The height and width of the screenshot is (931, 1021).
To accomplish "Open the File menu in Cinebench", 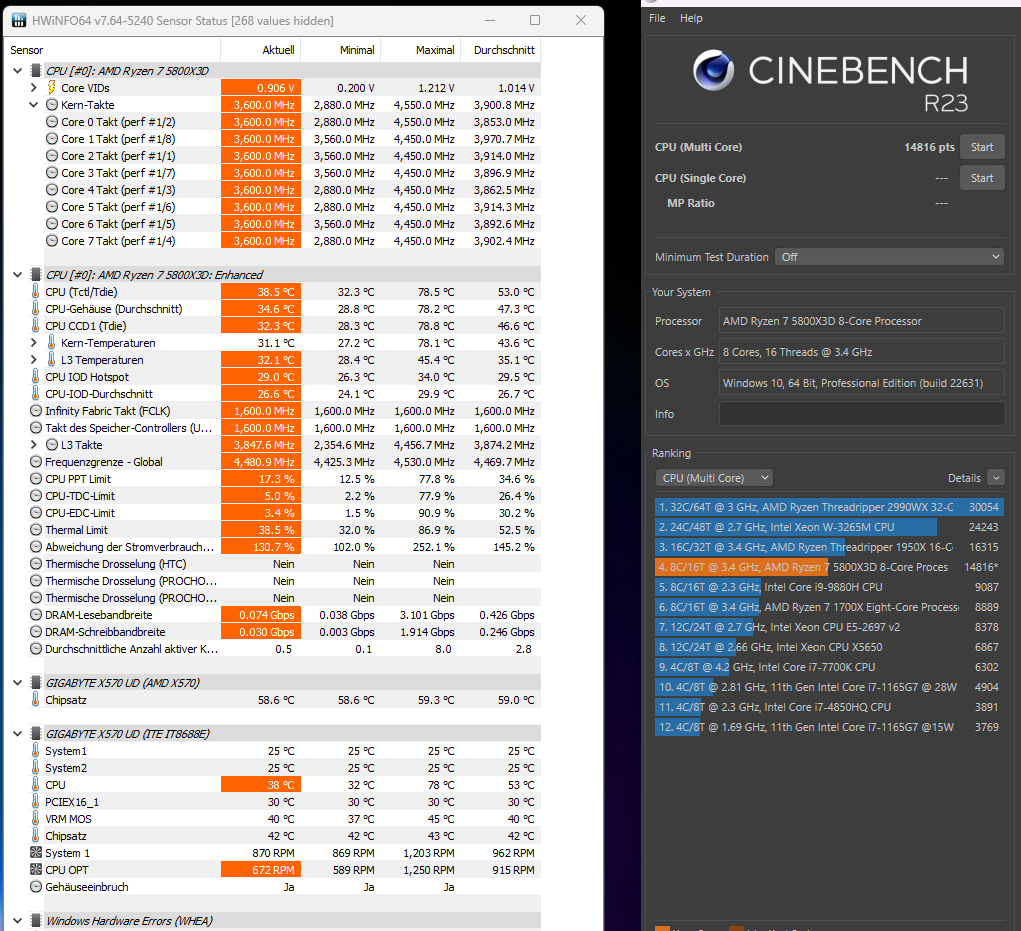I will coord(657,18).
